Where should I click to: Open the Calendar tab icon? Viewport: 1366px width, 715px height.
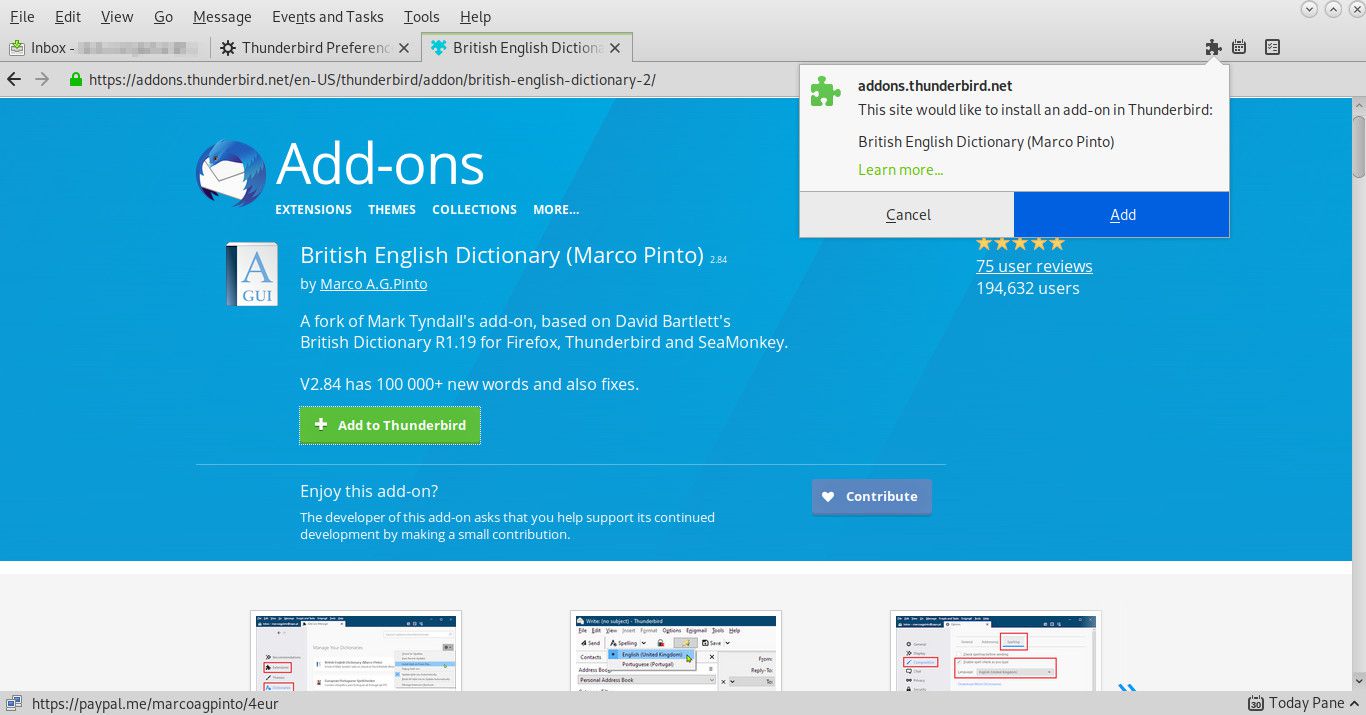[1239, 47]
